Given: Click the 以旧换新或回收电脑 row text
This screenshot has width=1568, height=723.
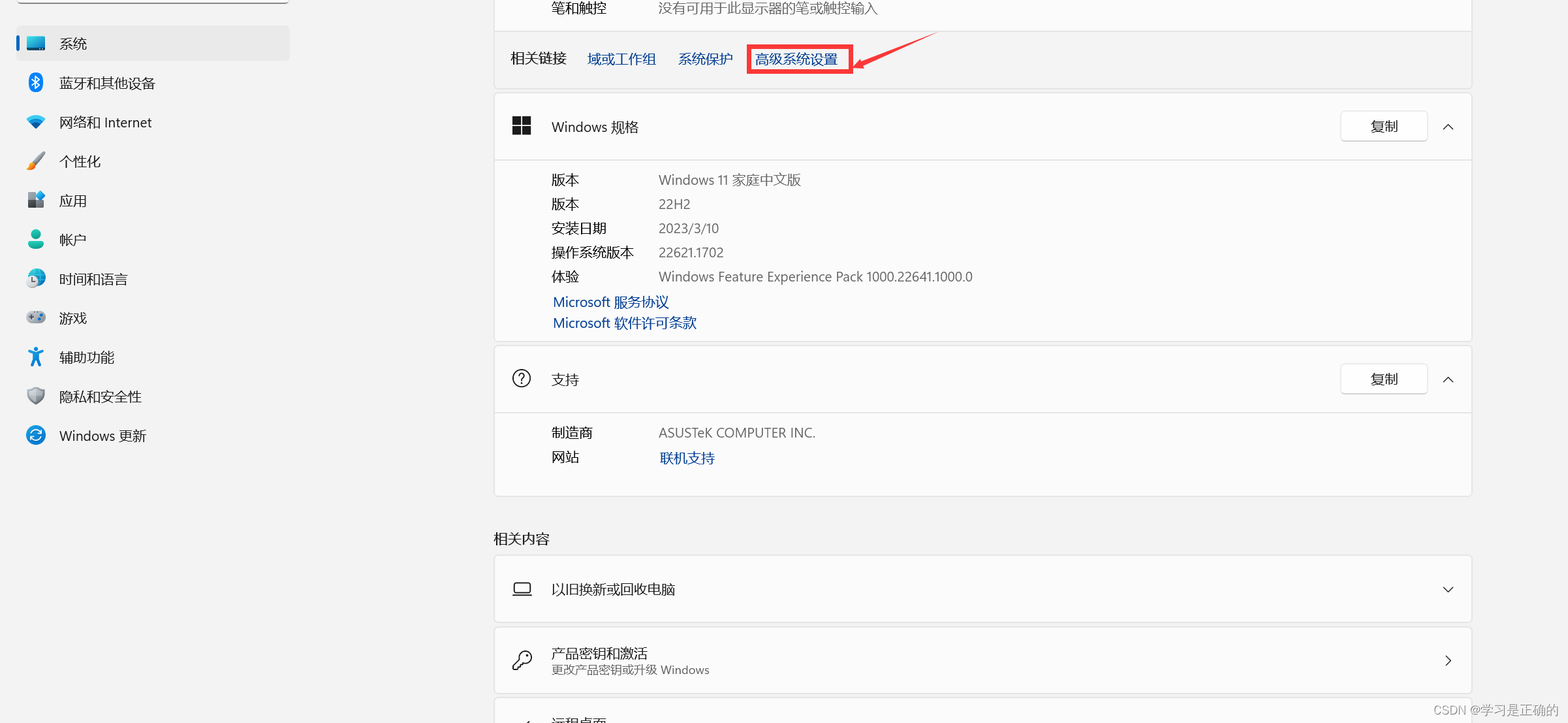Looking at the screenshot, I should point(613,589).
